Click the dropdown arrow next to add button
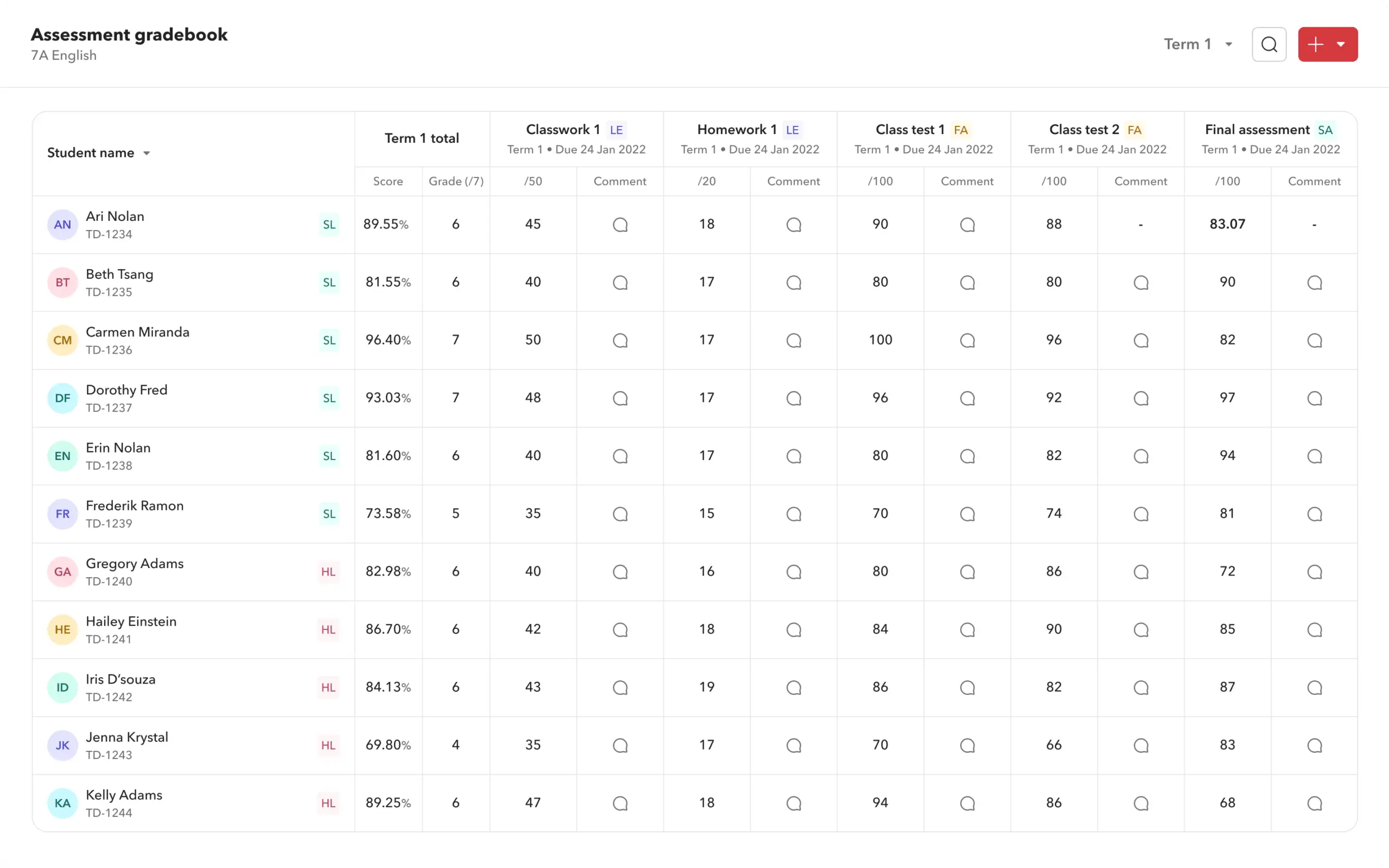This screenshot has height=868, width=1389. click(x=1344, y=44)
